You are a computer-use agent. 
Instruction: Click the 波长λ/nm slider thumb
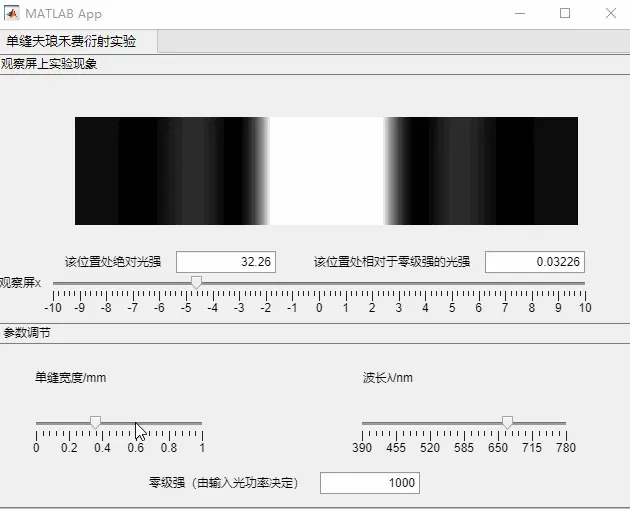507,422
